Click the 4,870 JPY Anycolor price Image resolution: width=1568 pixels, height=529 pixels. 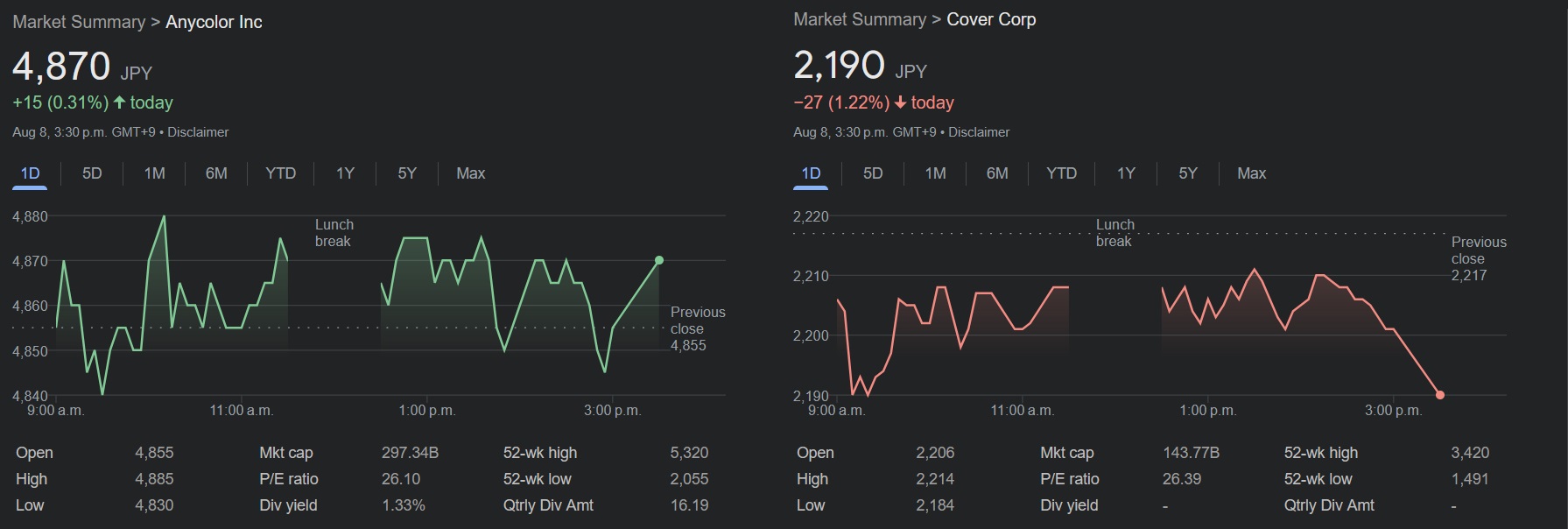[82, 67]
